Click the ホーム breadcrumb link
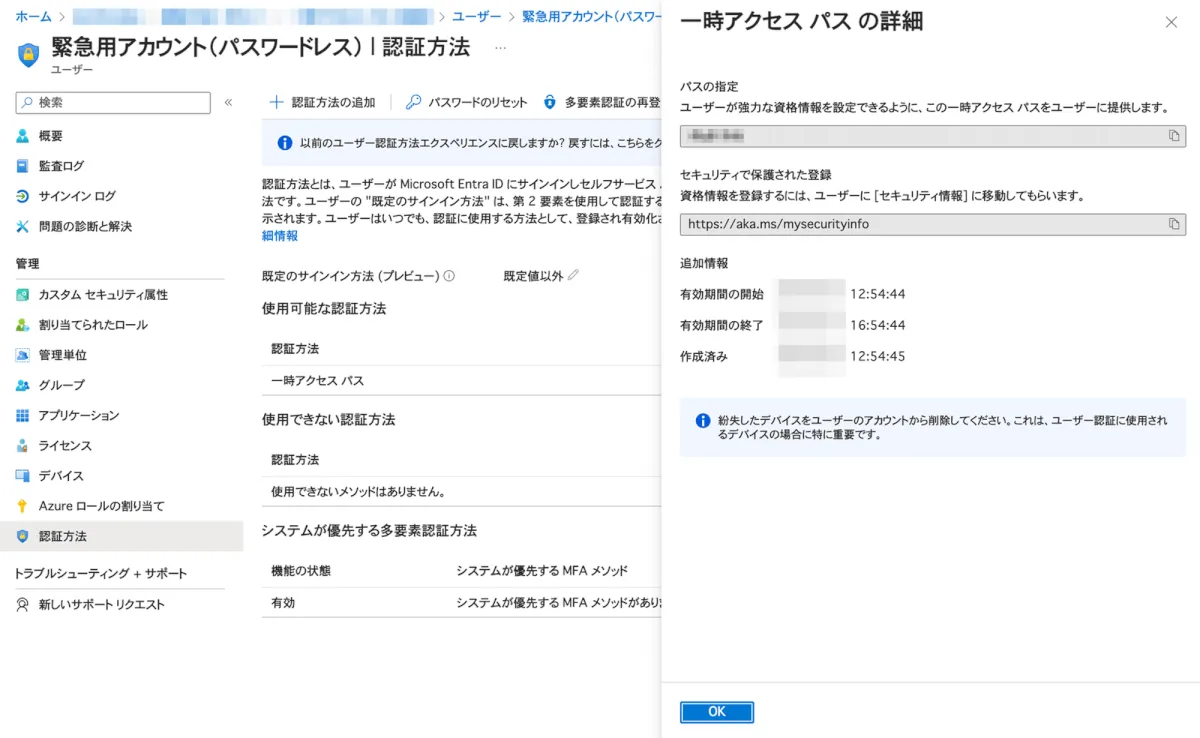The width and height of the screenshot is (1200, 738). (33, 17)
